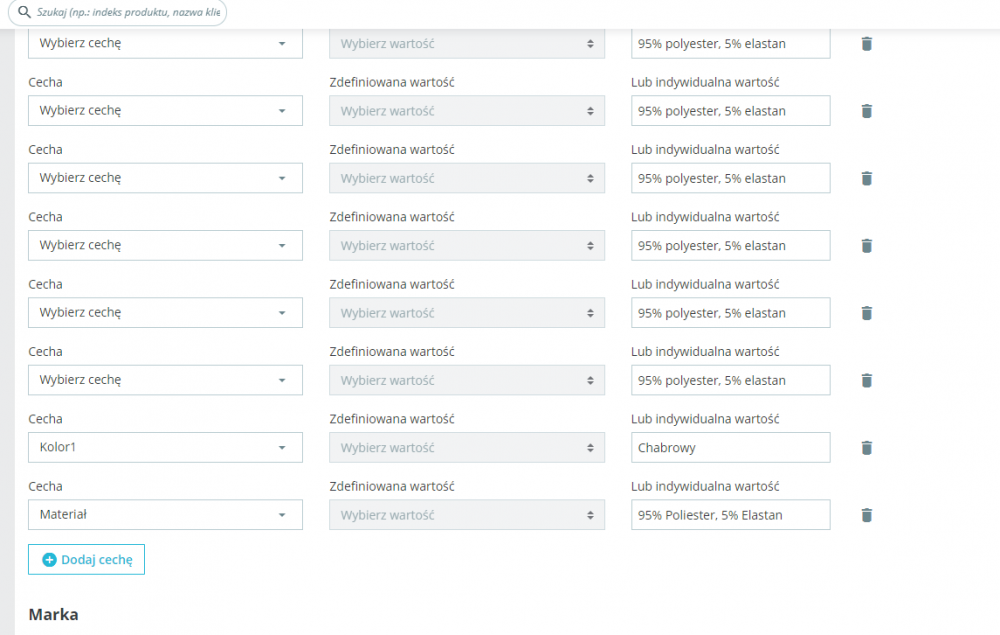Image resolution: width=1000 pixels, height=635 pixels.
Task: Open Wybierz wartość dropdown in Materiał row
Action: tap(467, 515)
